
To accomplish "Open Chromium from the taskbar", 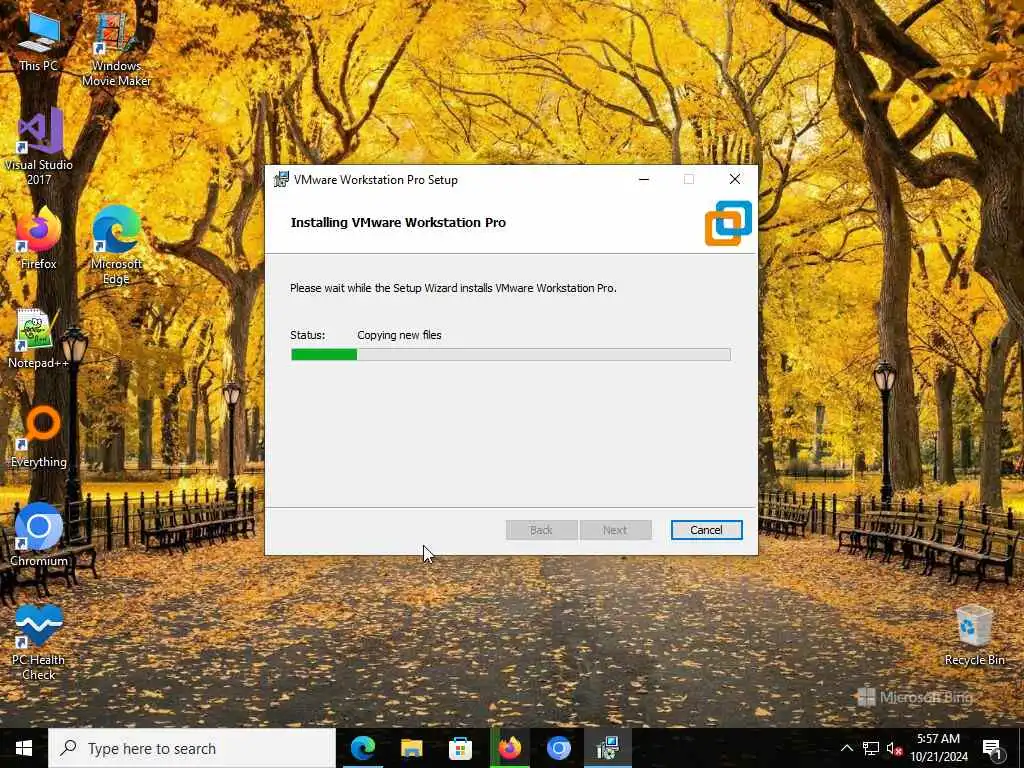I will click(x=559, y=748).
